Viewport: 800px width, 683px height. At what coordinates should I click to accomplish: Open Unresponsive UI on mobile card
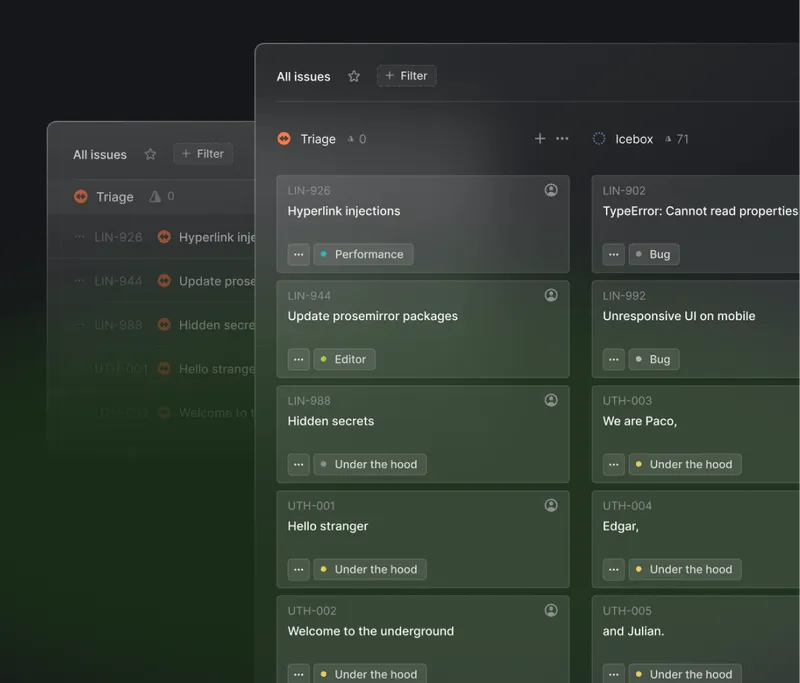[696, 329]
